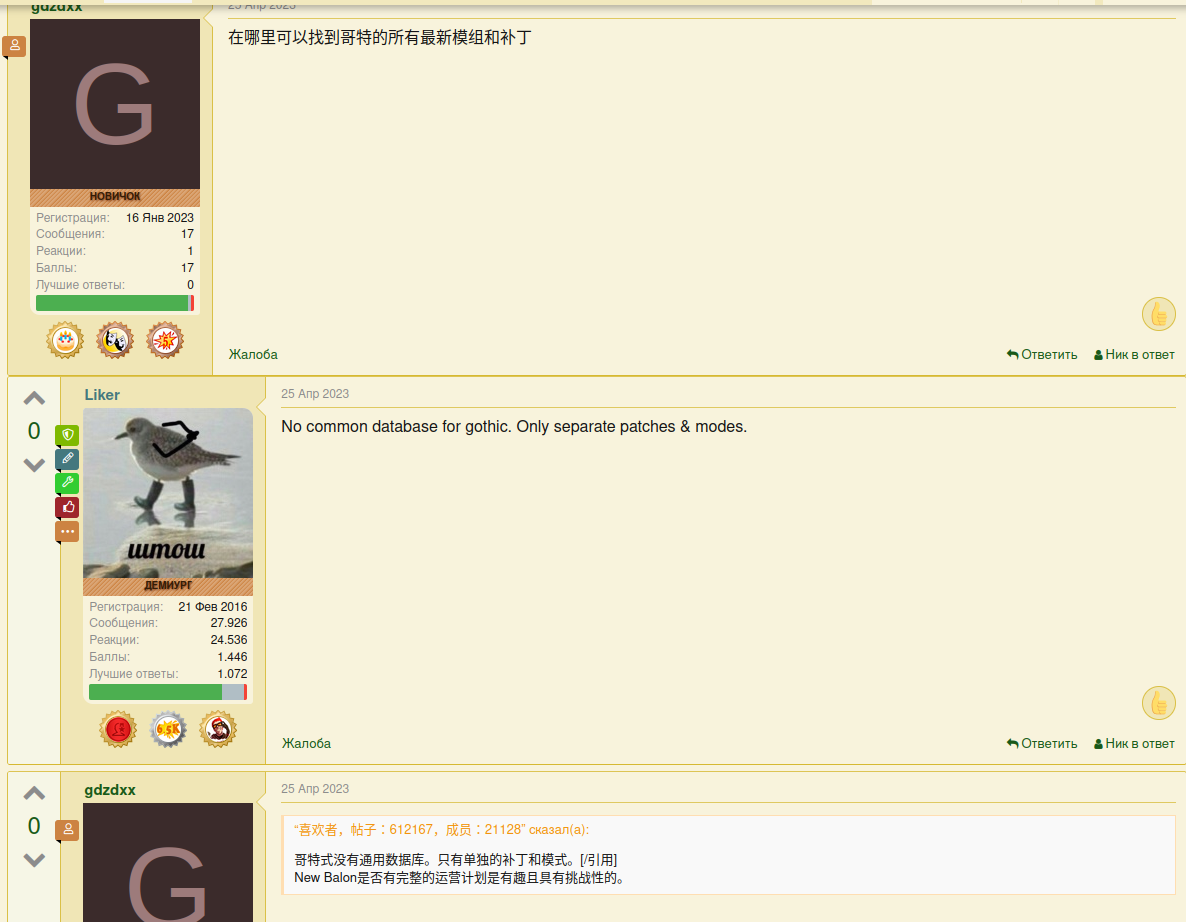This screenshot has height=922, width=1186.
Task: Click Liker's Лучшие ответы value 1.072
Action: pyautogui.click(x=232, y=673)
